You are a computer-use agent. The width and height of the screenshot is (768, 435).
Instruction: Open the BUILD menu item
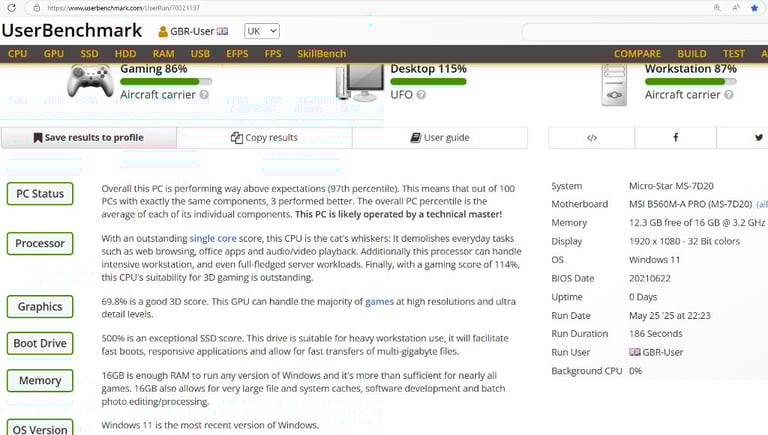pyautogui.click(x=692, y=54)
